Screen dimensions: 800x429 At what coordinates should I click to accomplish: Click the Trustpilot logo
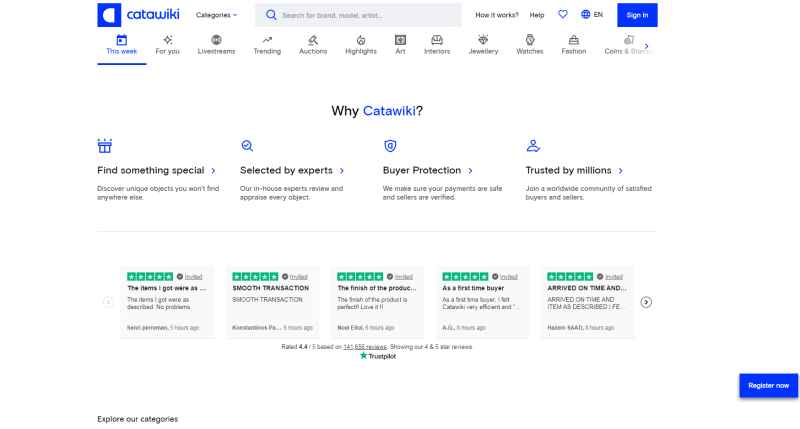[x=378, y=356]
